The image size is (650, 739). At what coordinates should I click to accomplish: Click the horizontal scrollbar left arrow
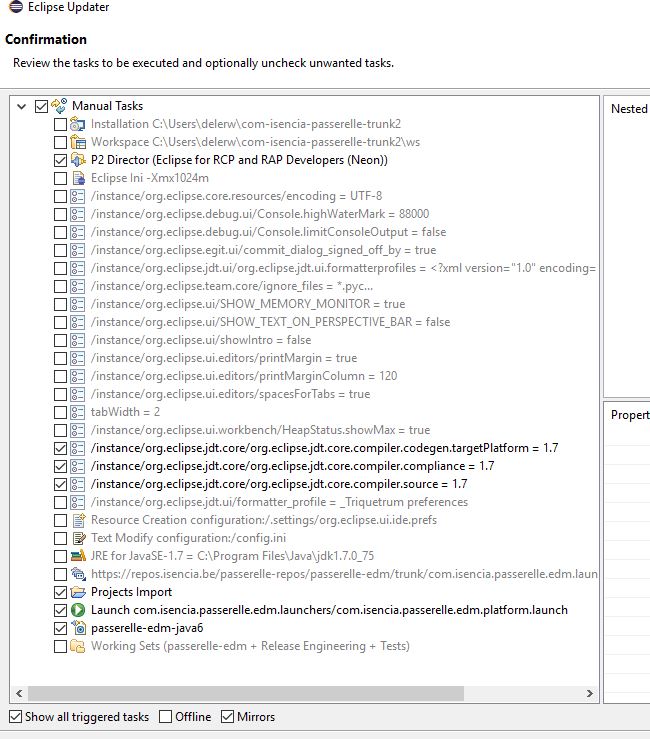coord(19,693)
